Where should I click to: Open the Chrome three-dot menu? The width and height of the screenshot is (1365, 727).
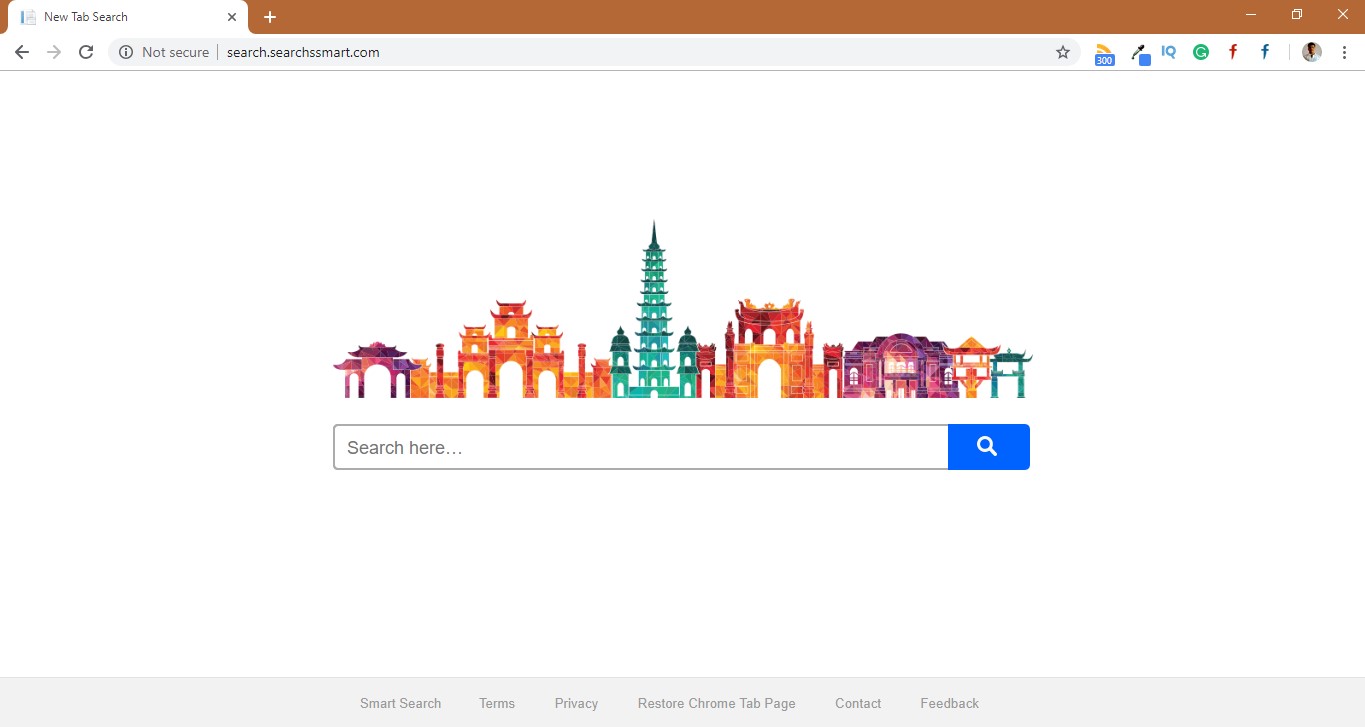[1344, 52]
